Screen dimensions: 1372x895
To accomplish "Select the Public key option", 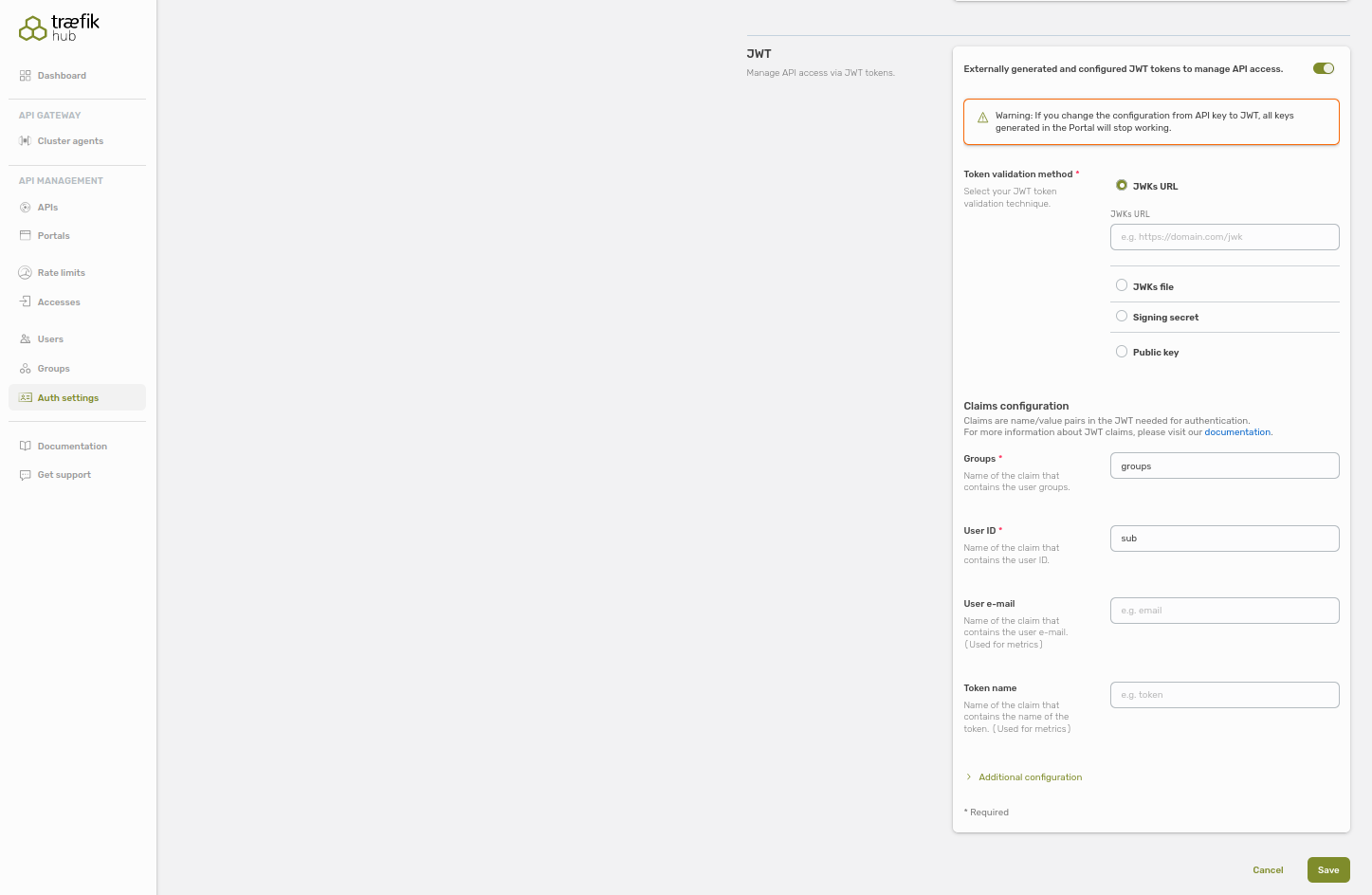I will (1122, 351).
